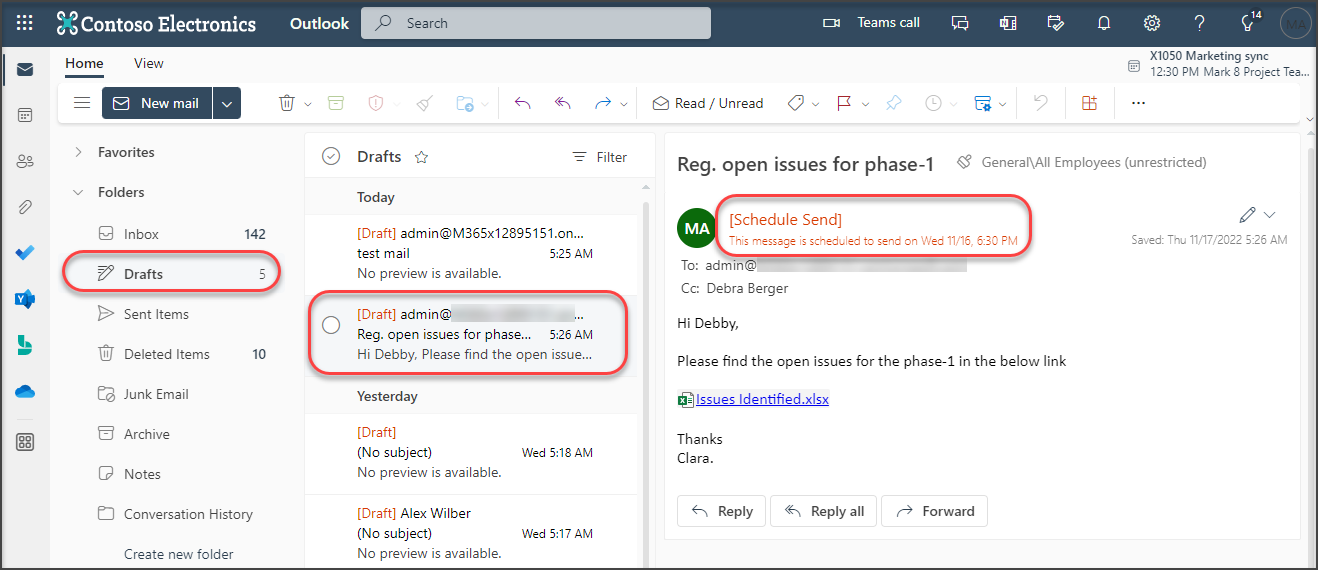Click the Archive icon in toolbar

point(335,103)
